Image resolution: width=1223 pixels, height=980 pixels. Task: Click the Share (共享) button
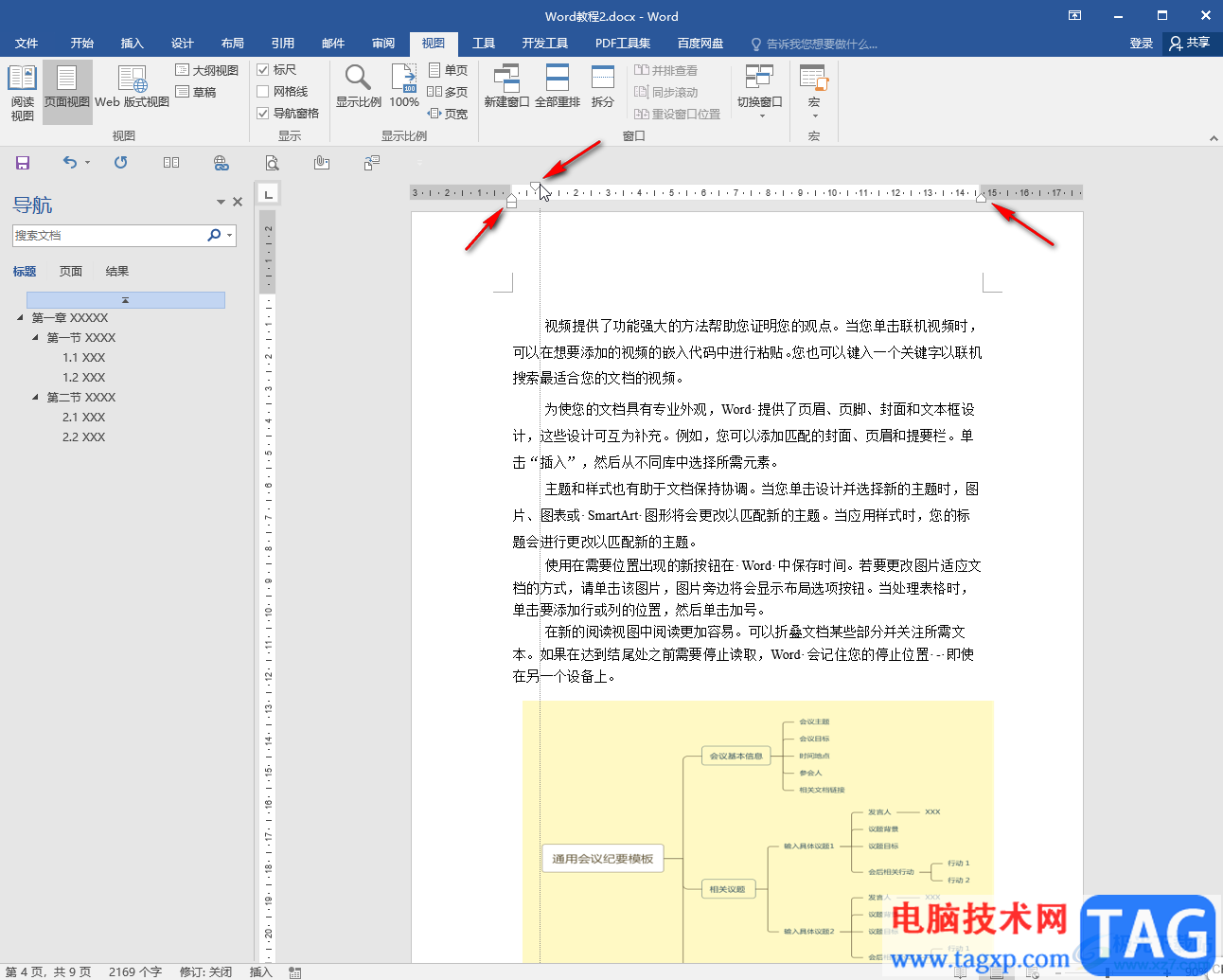1190,44
